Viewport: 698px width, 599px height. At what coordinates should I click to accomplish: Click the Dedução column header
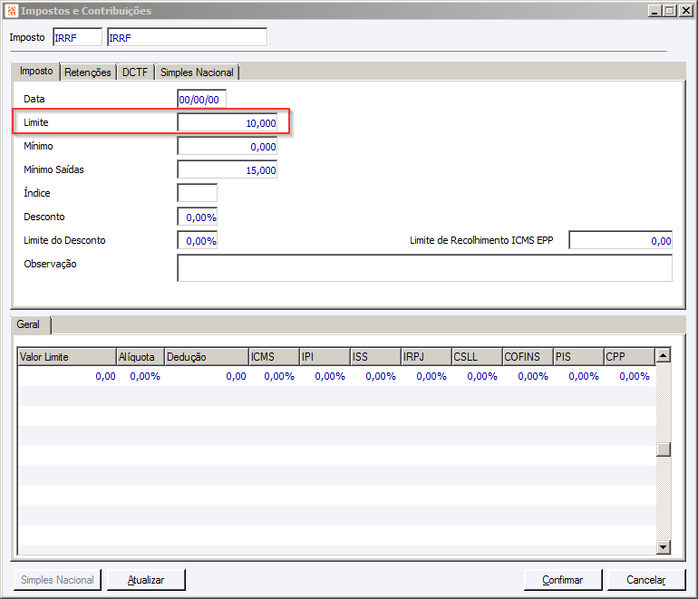click(207, 357)
